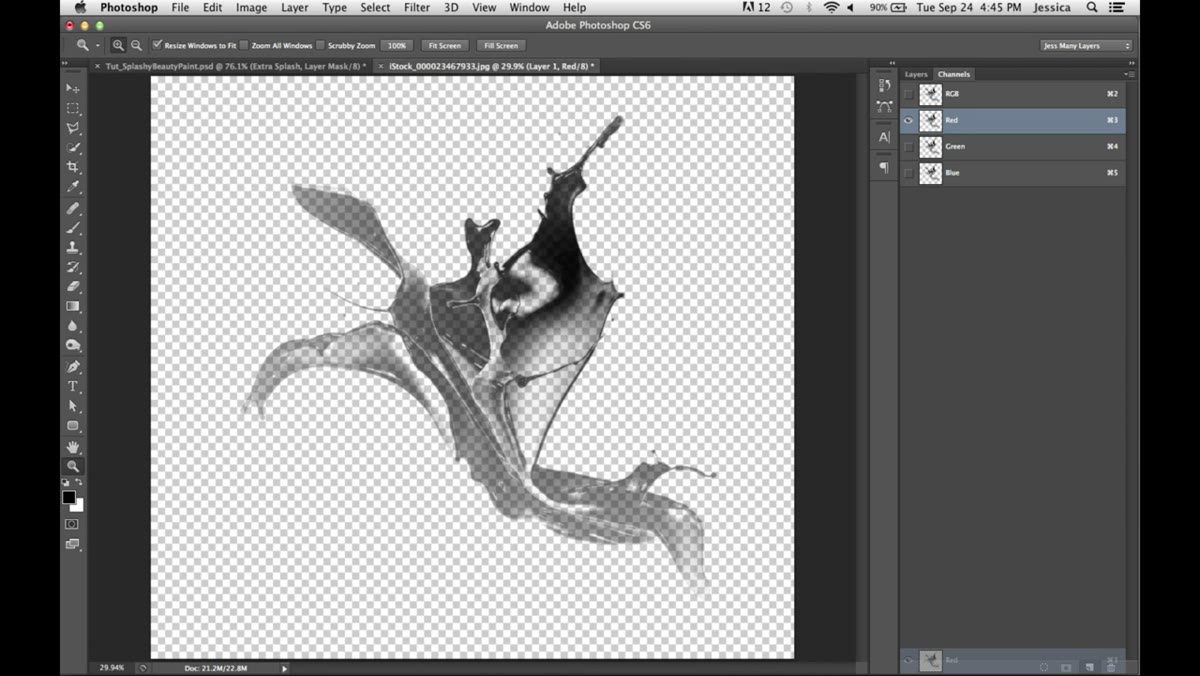Viewport: 1200px width, 676px height.
Task: Choose the zoom out magnifier option
Action: click(136, 45)
